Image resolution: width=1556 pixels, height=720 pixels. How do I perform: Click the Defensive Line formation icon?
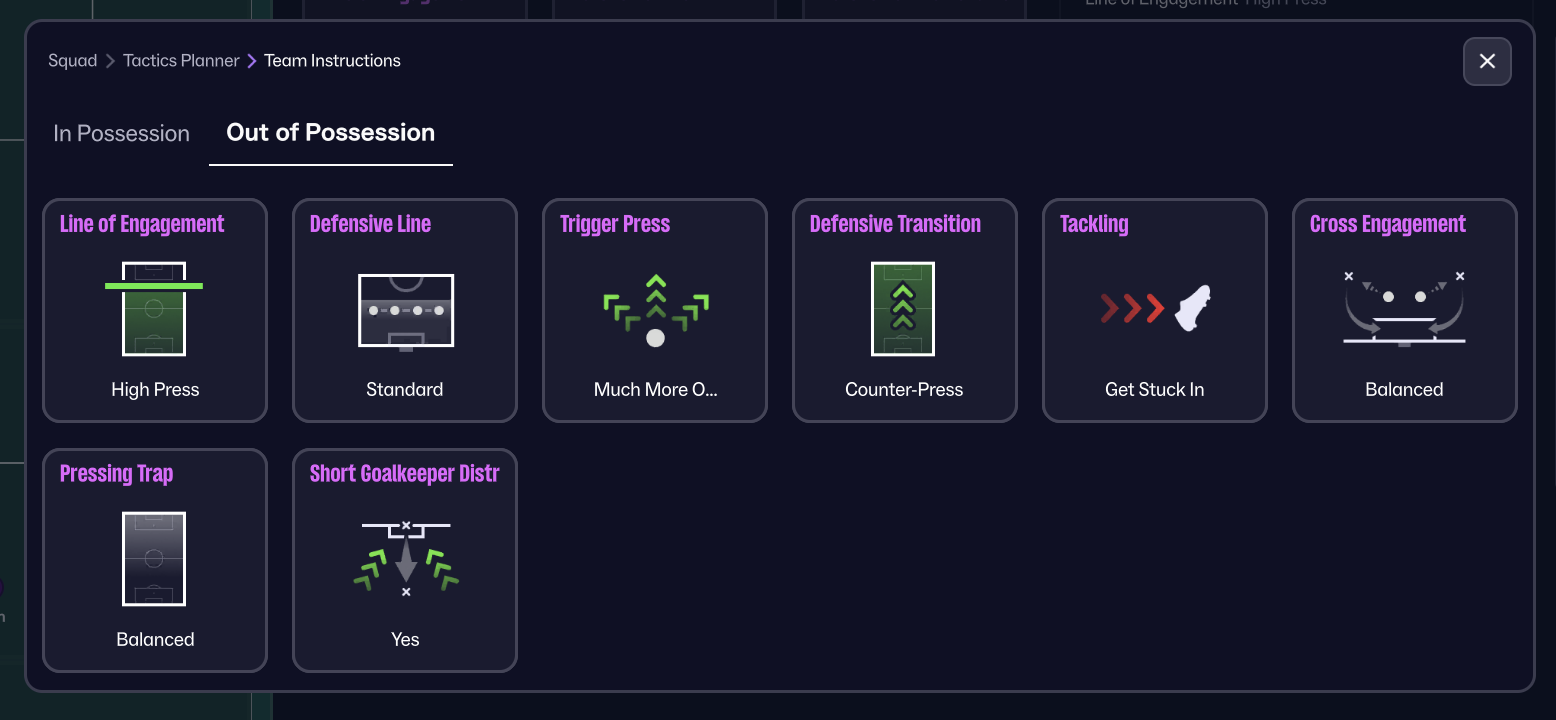tap(405, 310)
